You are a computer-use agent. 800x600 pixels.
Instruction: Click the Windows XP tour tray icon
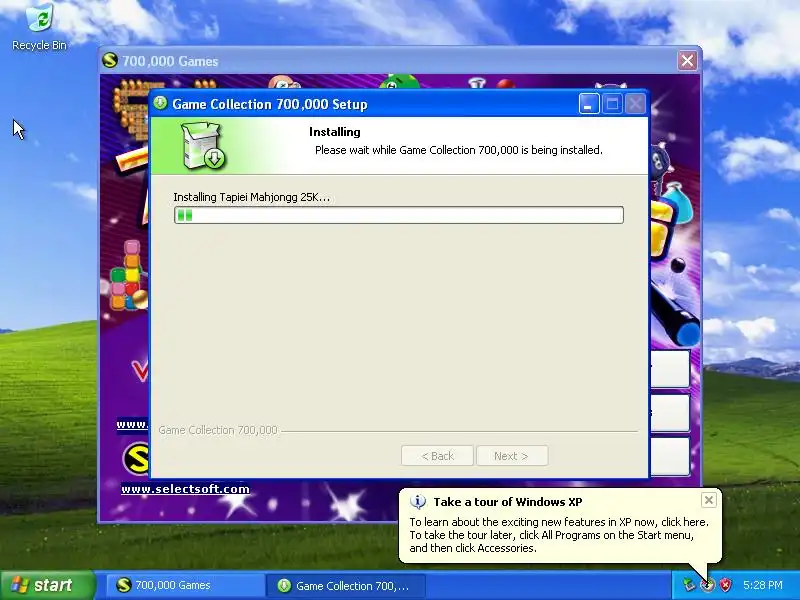point(707,585)
